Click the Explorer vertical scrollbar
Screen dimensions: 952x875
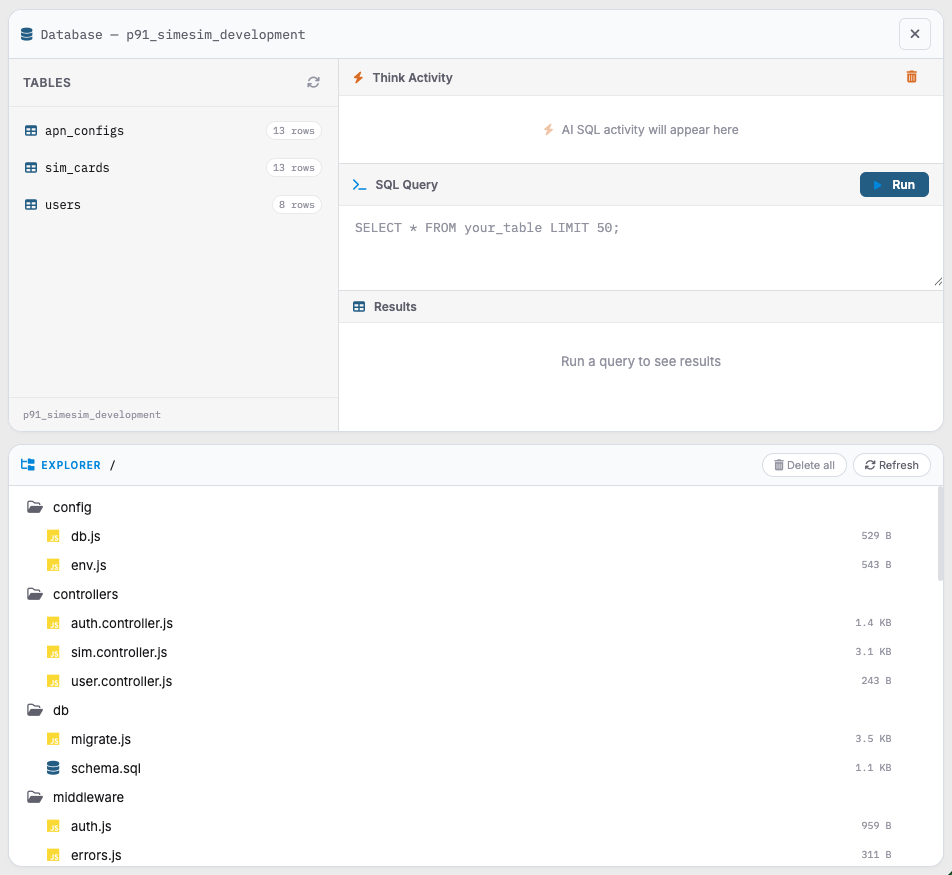coord(940,534)
